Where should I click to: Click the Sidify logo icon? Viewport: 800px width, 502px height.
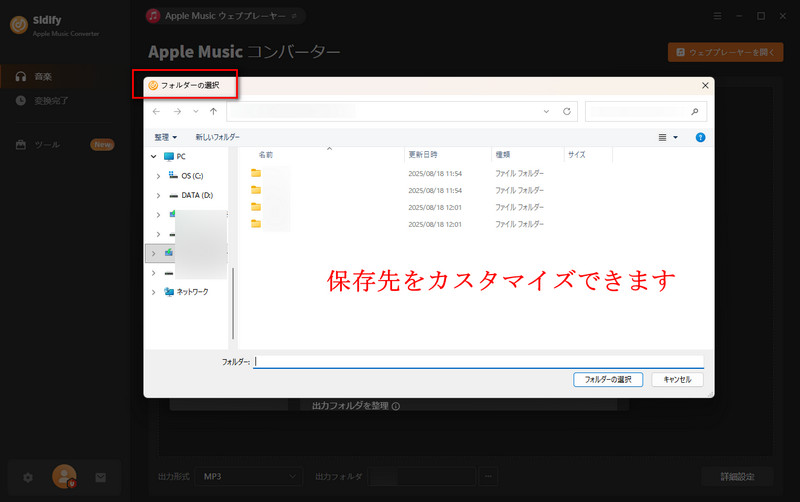click(19, 24)
